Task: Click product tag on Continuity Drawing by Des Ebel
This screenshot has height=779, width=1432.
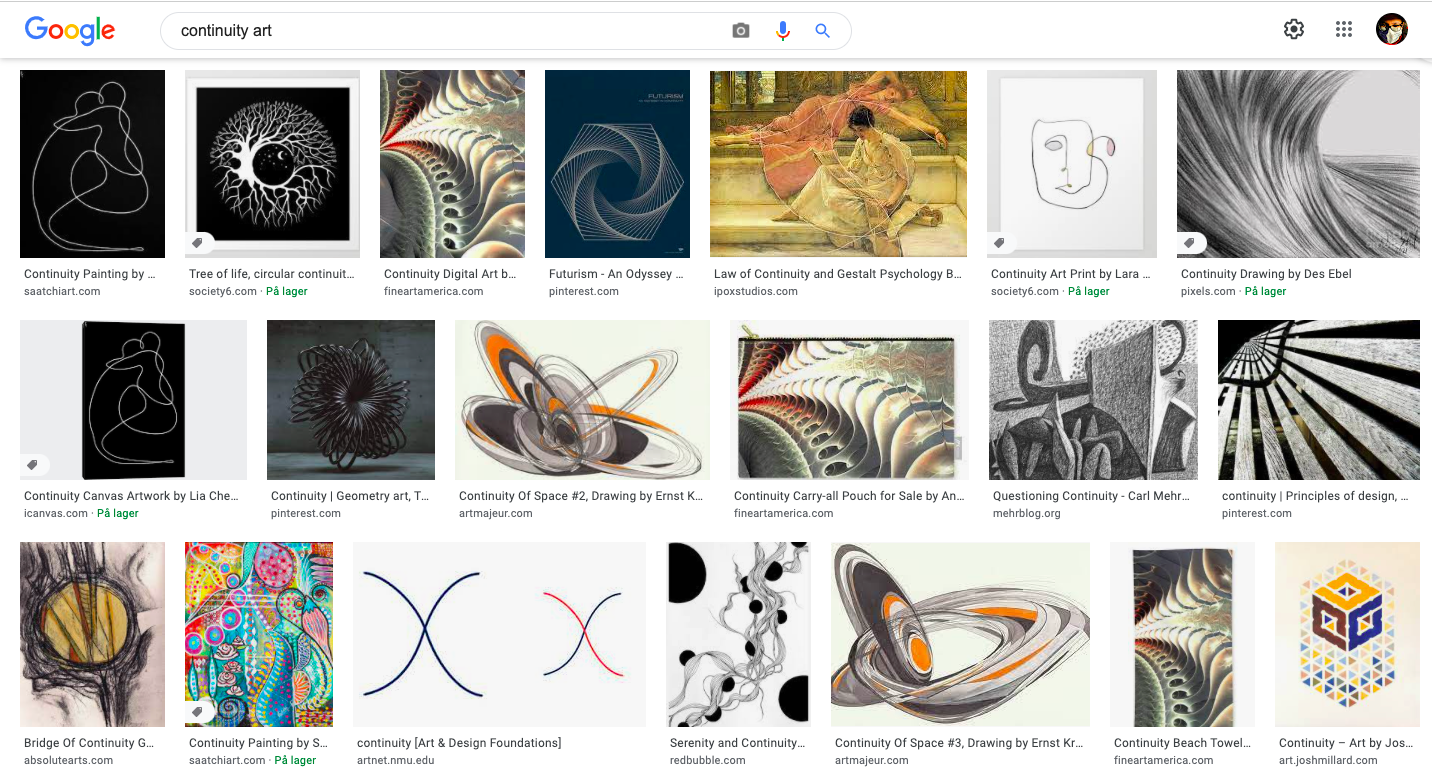Action: 1190,243
